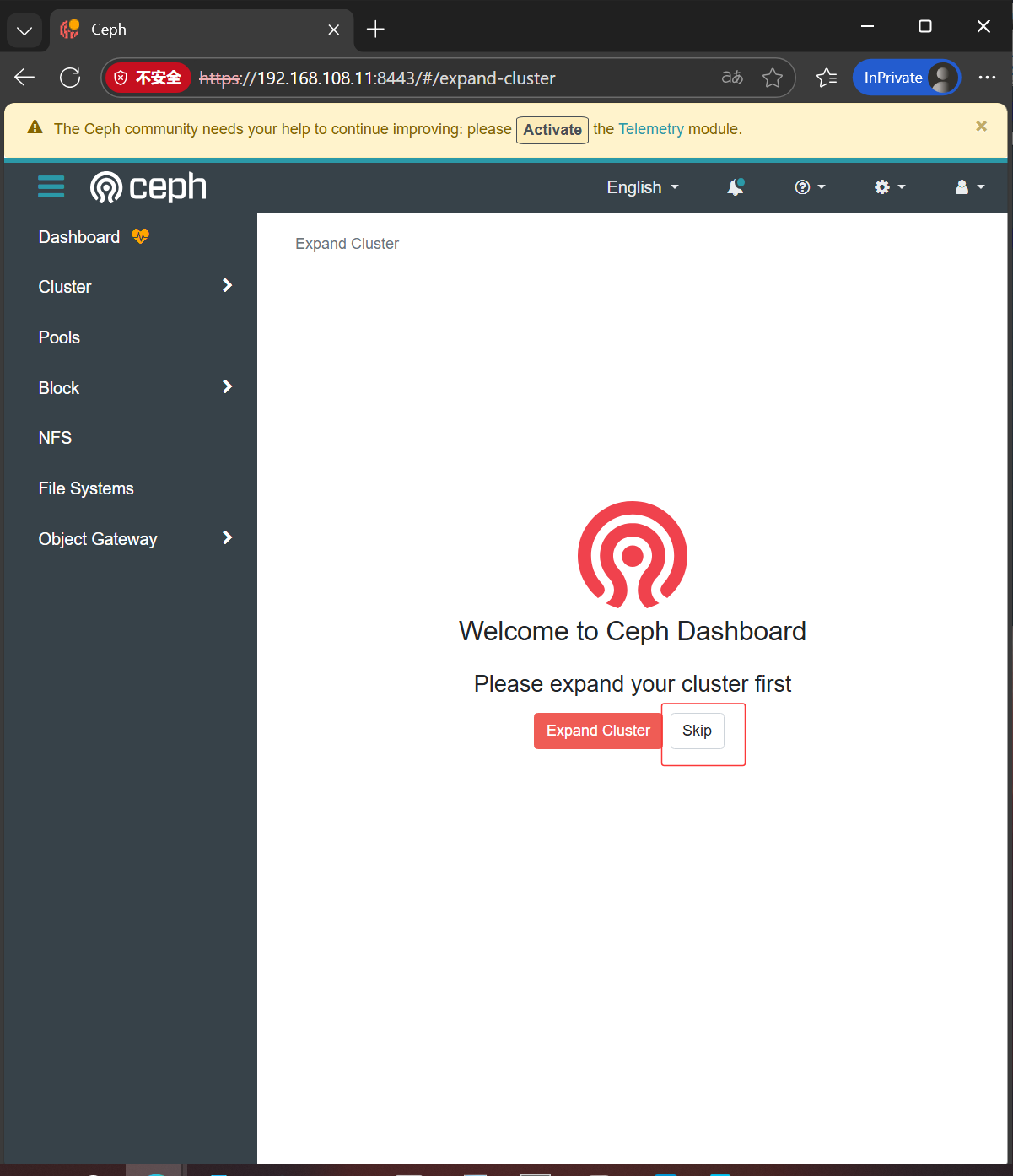Open the user profile menu
Image resolution: width=1013 pixels, height=1176 pixels.
(969, 187)
